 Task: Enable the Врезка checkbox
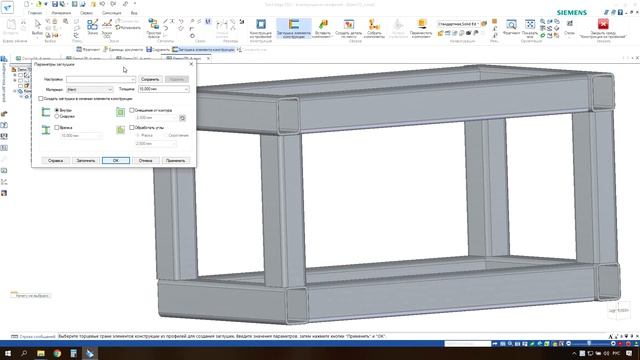click(x=57, y=128)
